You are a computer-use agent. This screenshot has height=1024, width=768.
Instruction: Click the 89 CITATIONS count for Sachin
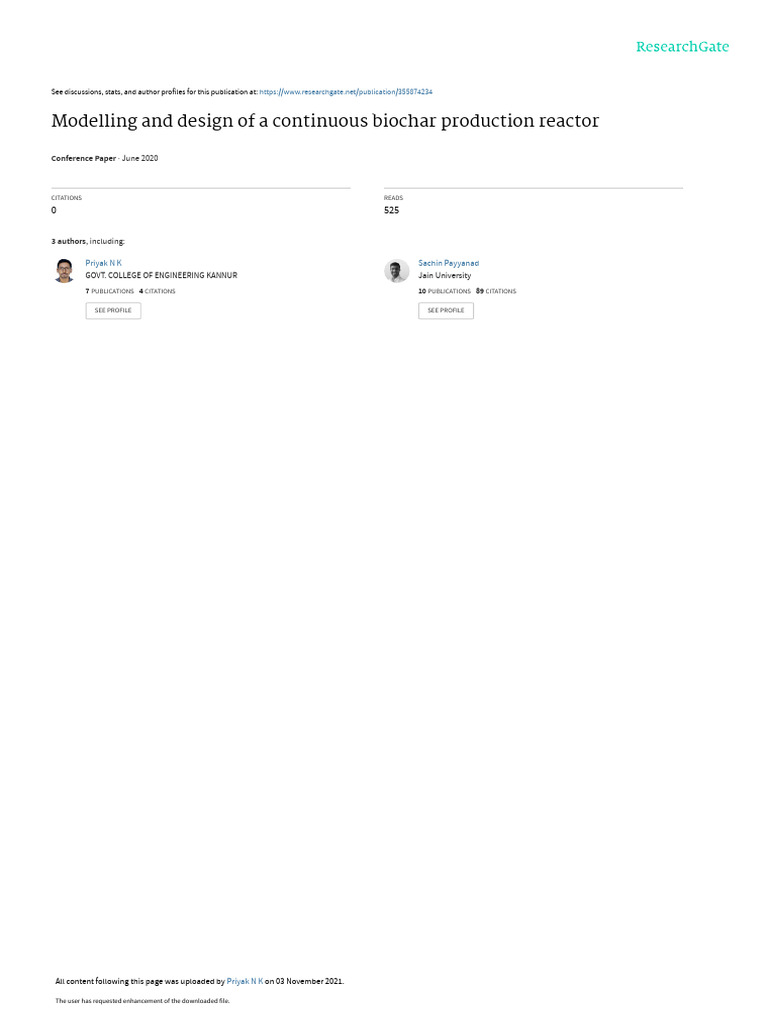(x=496, y=291)
